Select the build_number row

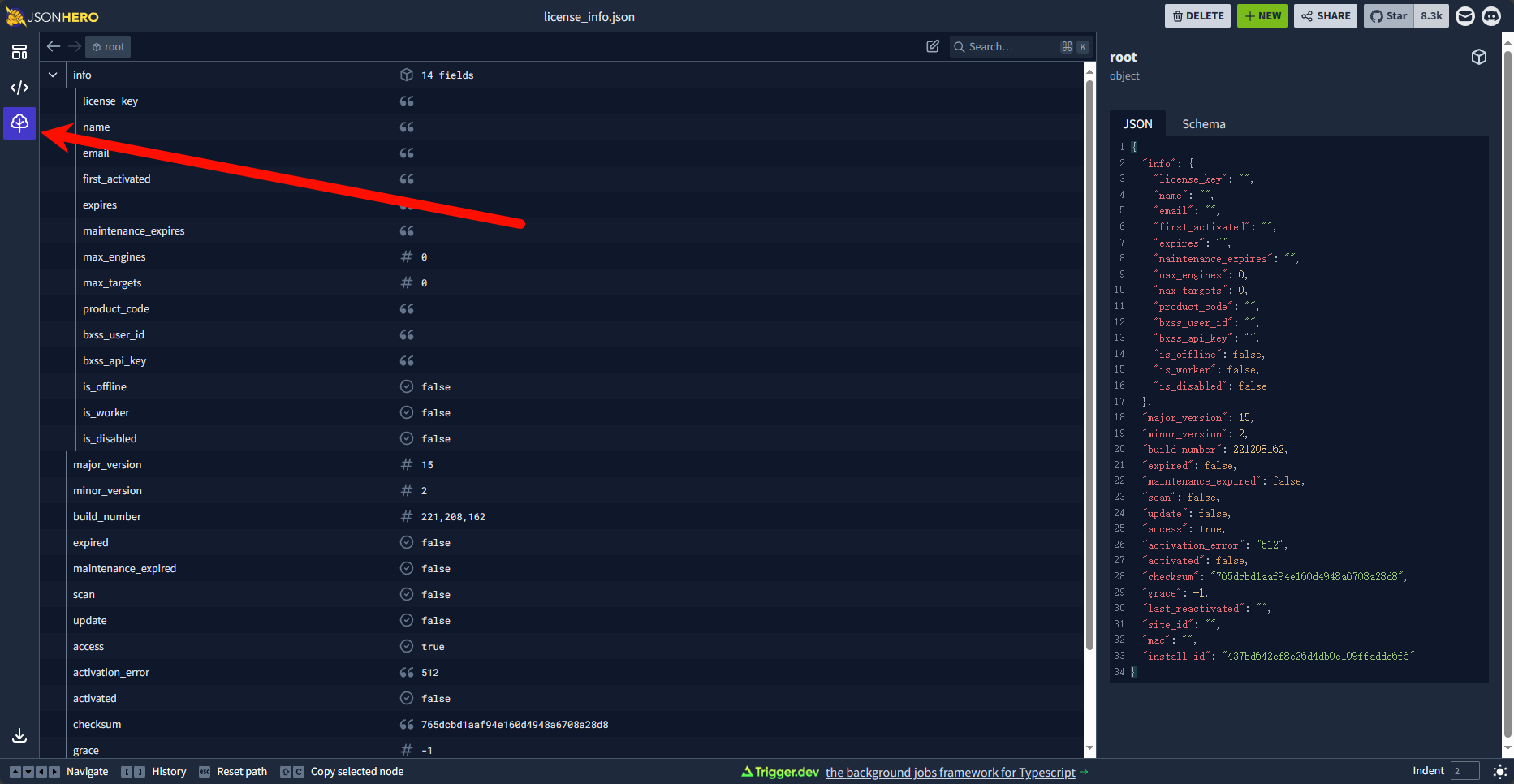[x=107, y=517]
